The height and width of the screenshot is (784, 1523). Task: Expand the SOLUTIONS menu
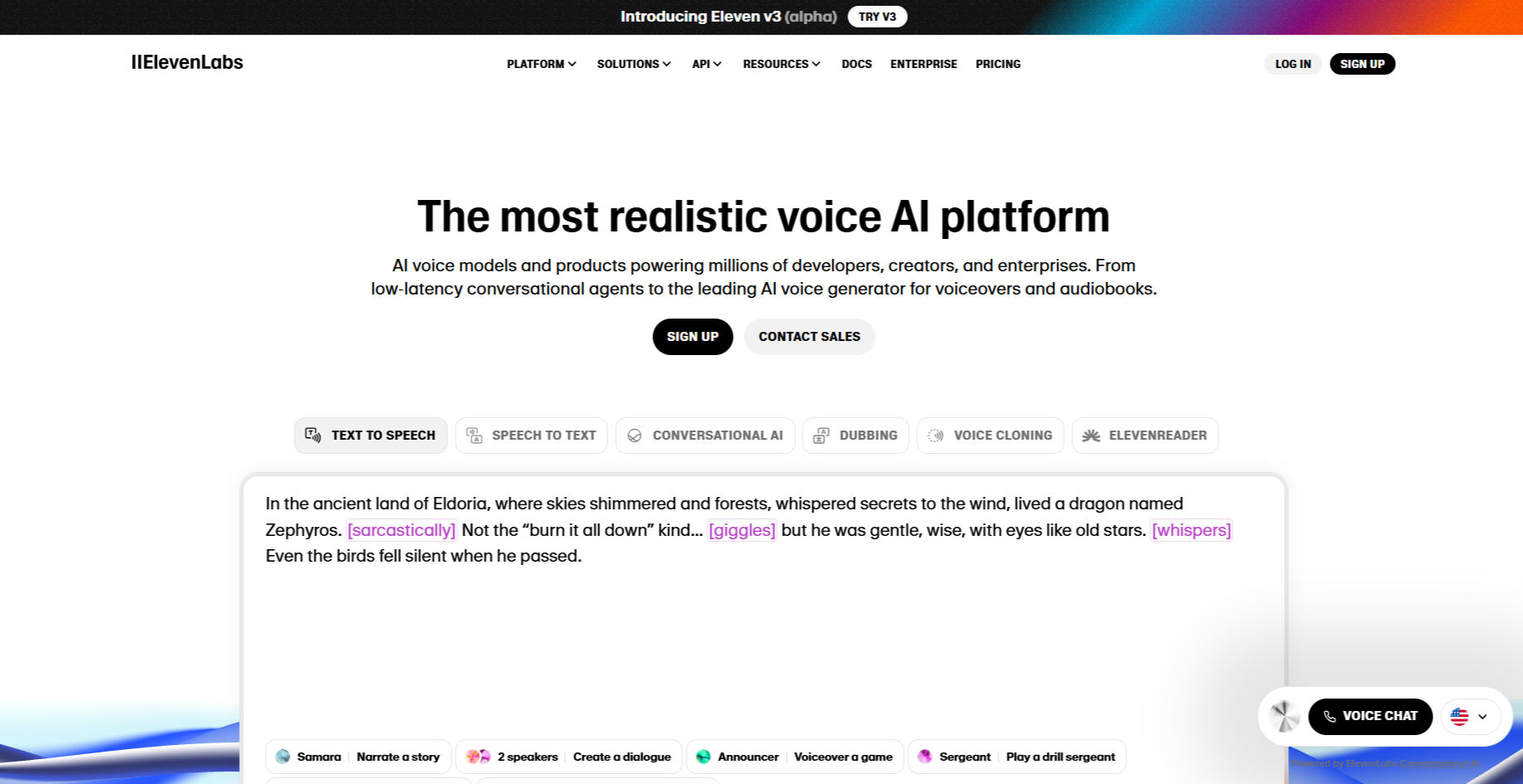(634, 64)
